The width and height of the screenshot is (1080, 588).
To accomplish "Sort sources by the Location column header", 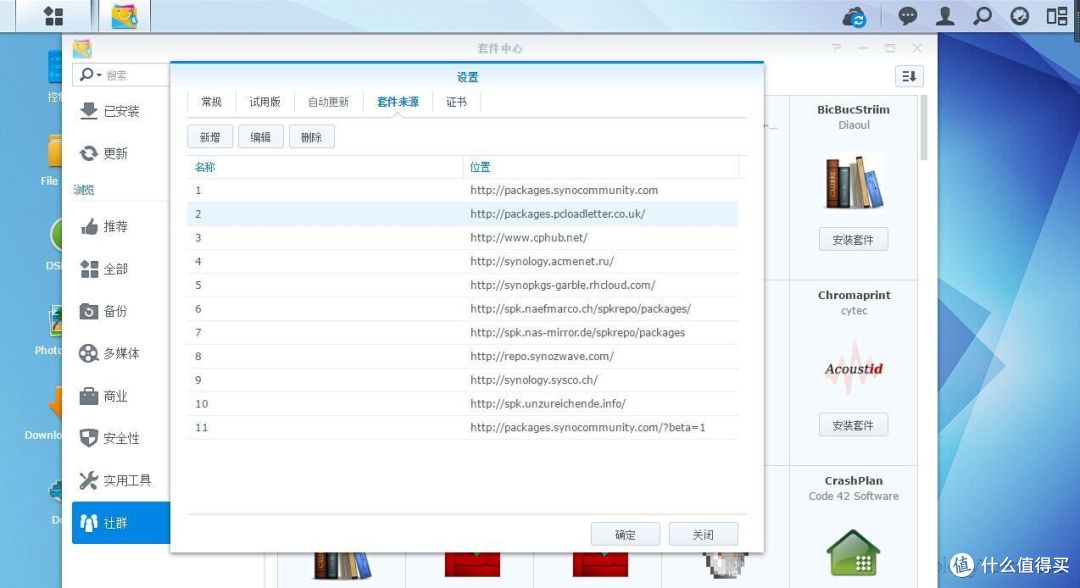I will pyautogui.click(x=601, y=167).
